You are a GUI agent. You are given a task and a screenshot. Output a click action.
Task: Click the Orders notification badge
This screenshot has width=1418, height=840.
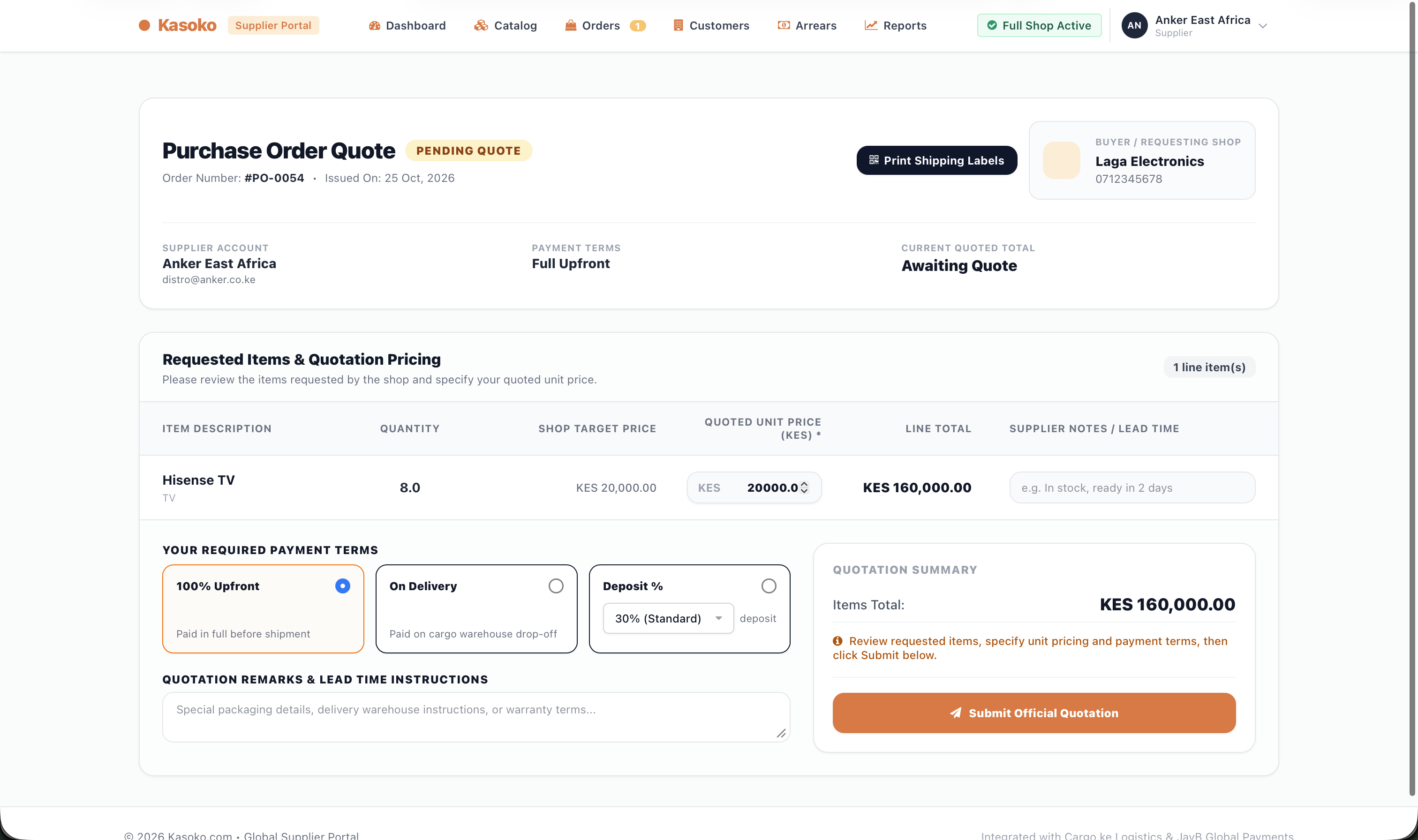[x=637, y=25]
